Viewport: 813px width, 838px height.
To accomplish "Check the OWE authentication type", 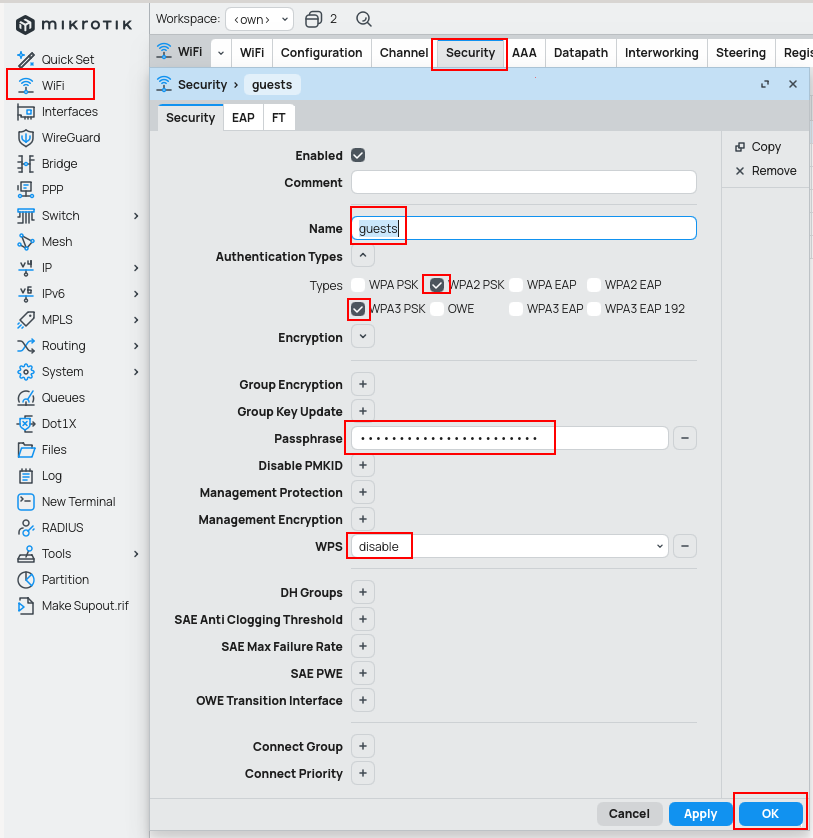I will [x=437, y=309].
